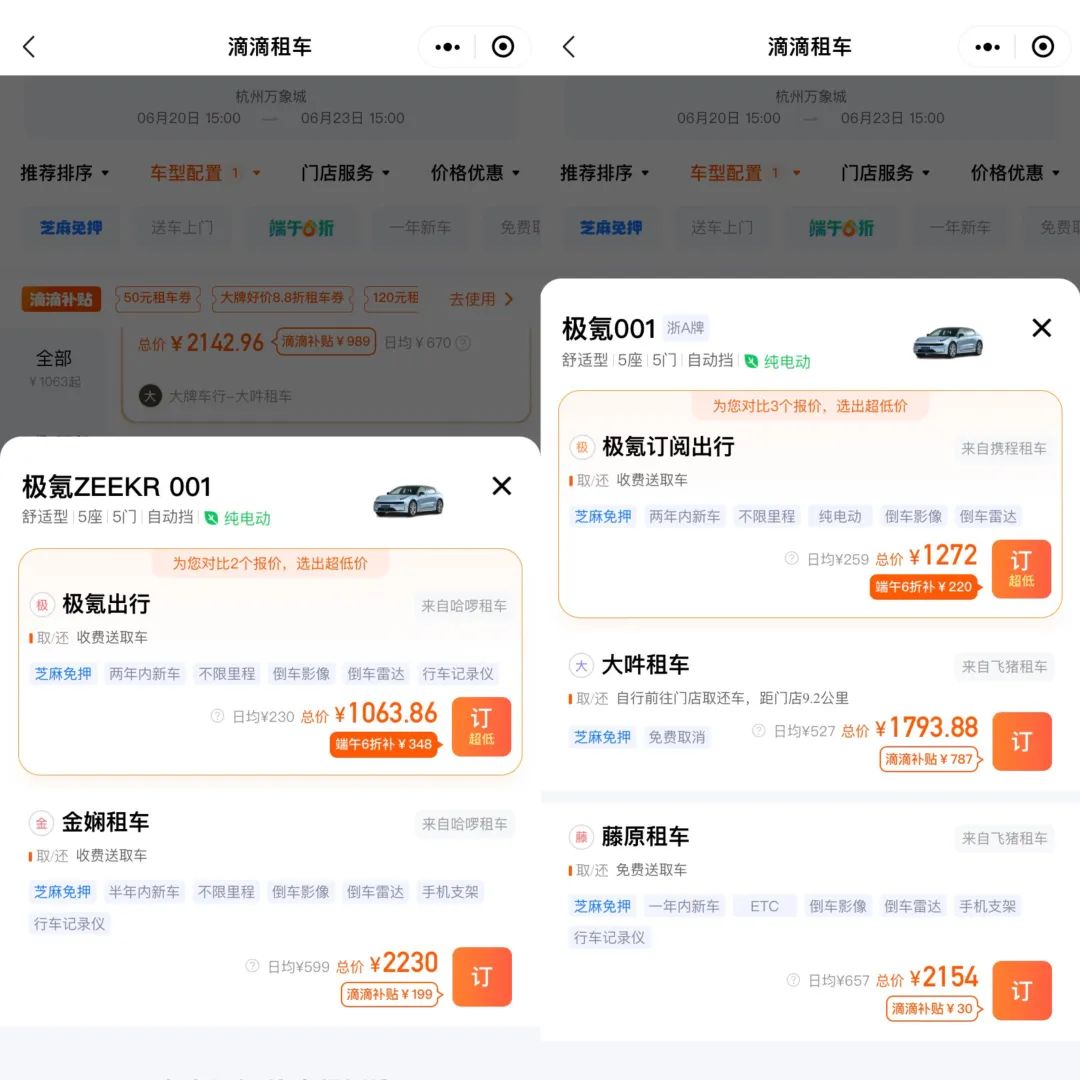Image resolution: width=1080 pixels, height=1080 pixels.
Task: Tap the 极氪订阅出行 round logo icon
Action: [x=582, y=447]
